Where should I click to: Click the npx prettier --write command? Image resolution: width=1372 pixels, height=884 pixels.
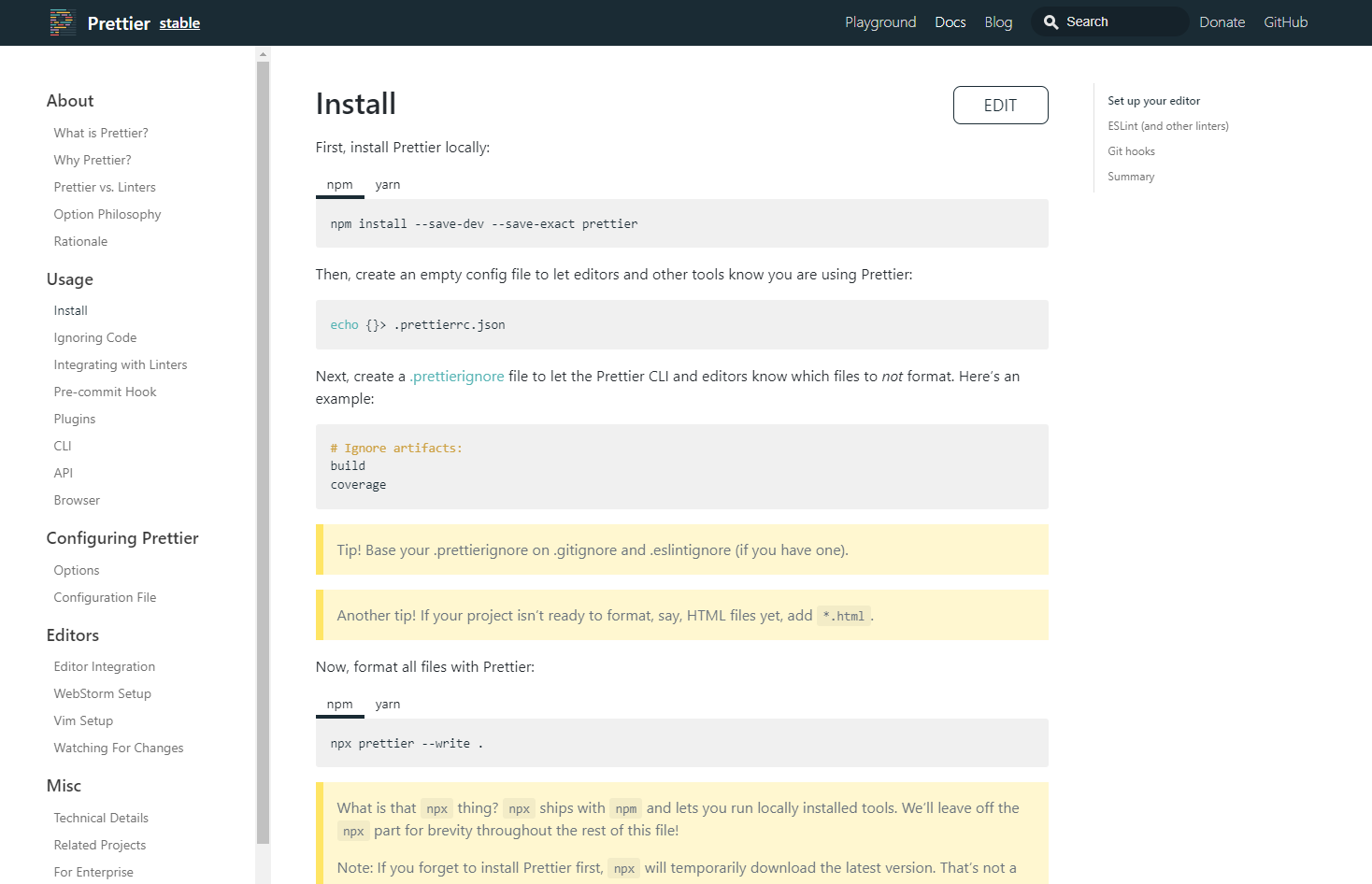(407, 744)
